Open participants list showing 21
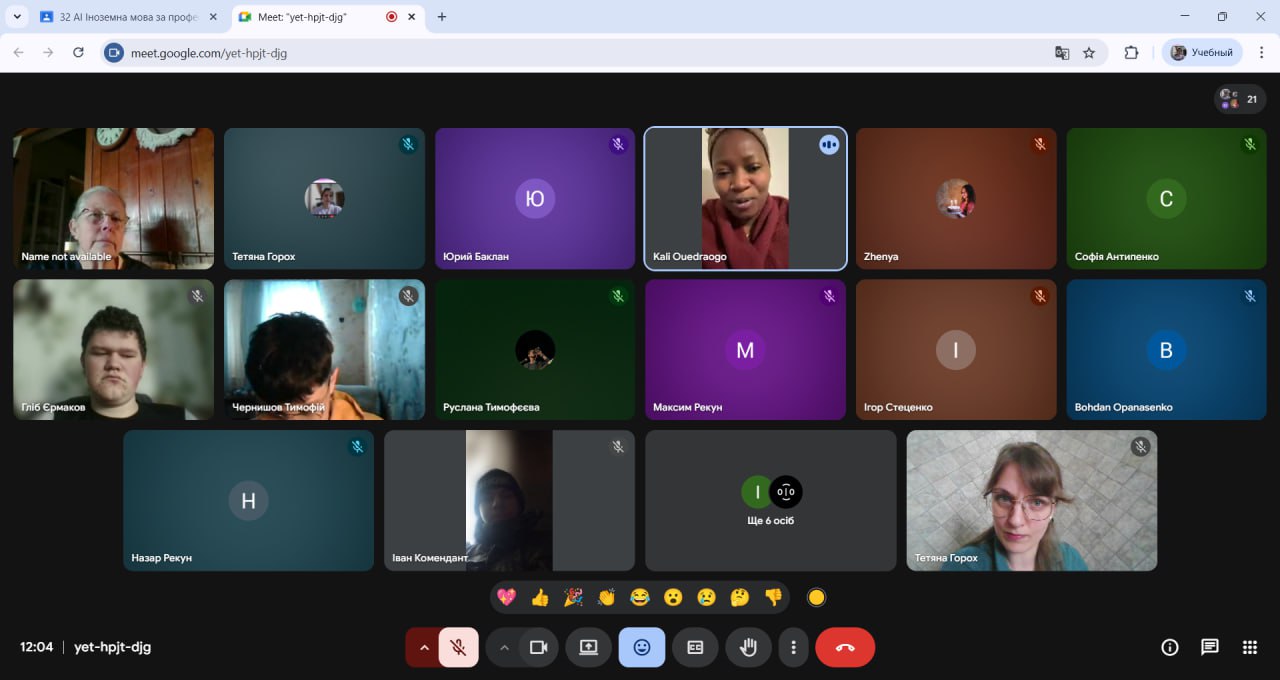This screenshot has width=1280, height=680. click(x=1240, y=99)
